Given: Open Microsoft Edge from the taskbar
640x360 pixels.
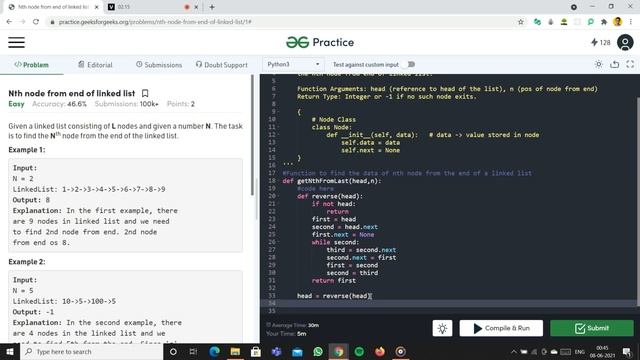Looking at the screenshot, I should (x=214, y=351).
